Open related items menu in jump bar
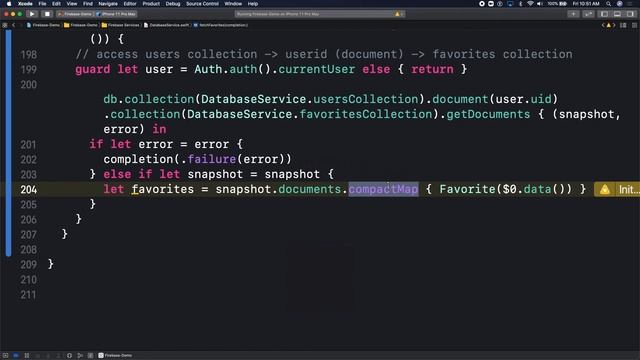The width and height of the screenshot is (640, 360). 5,25
